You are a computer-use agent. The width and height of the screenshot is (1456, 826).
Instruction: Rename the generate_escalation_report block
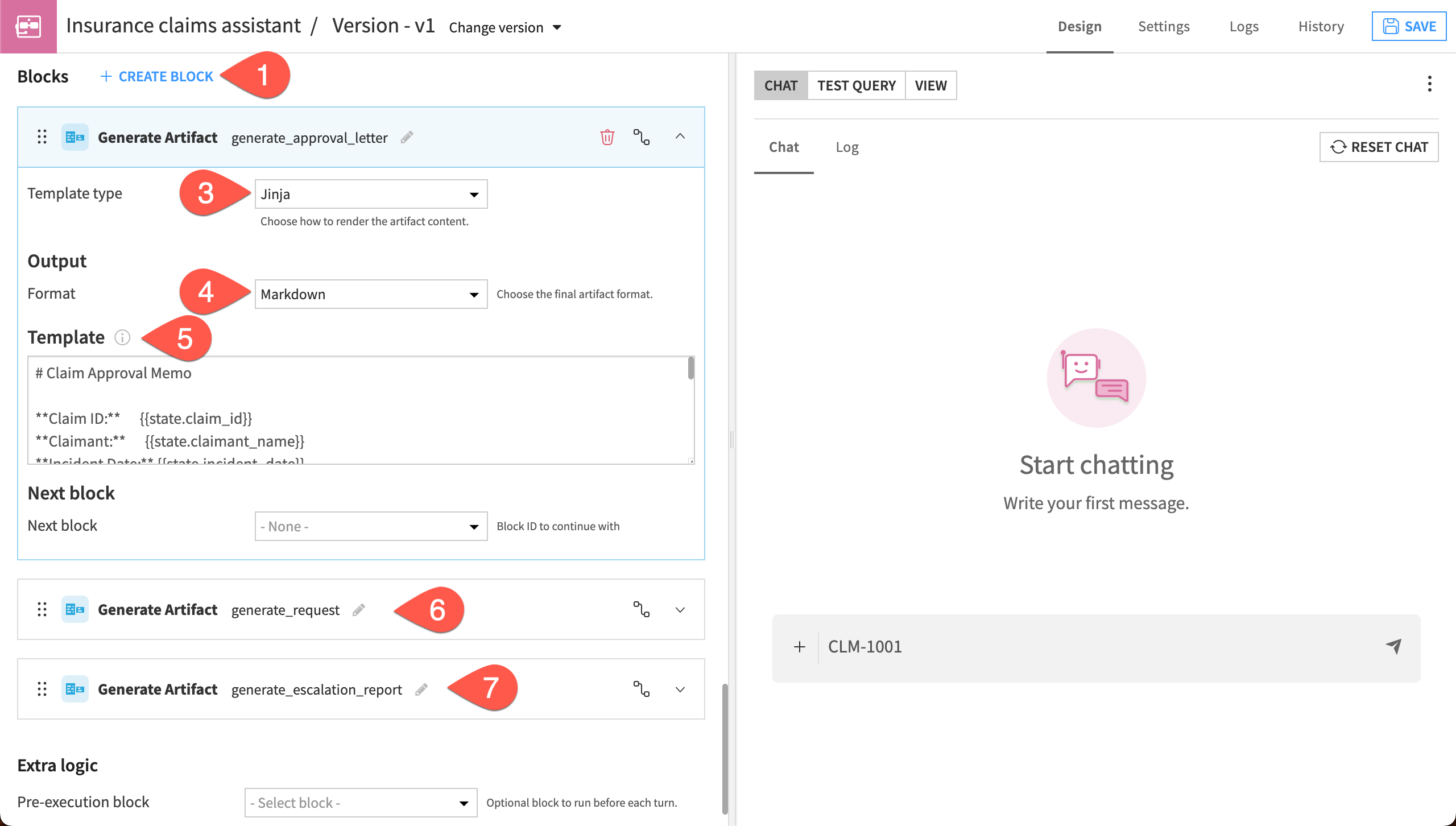[421, 689]
